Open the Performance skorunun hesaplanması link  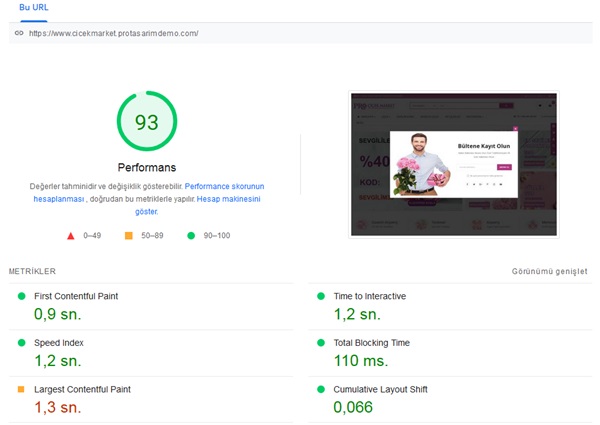coord(149,192)
